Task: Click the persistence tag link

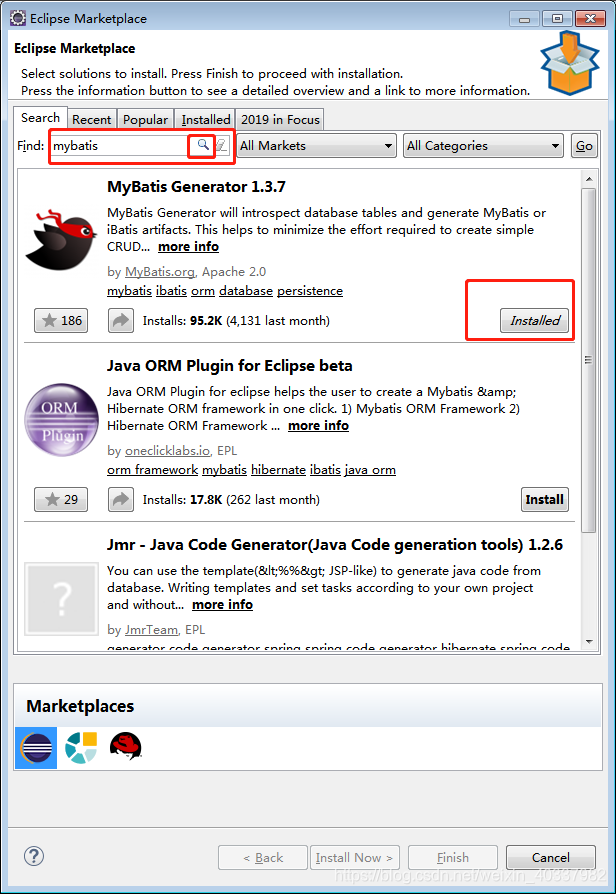Action: click(310, 291)
